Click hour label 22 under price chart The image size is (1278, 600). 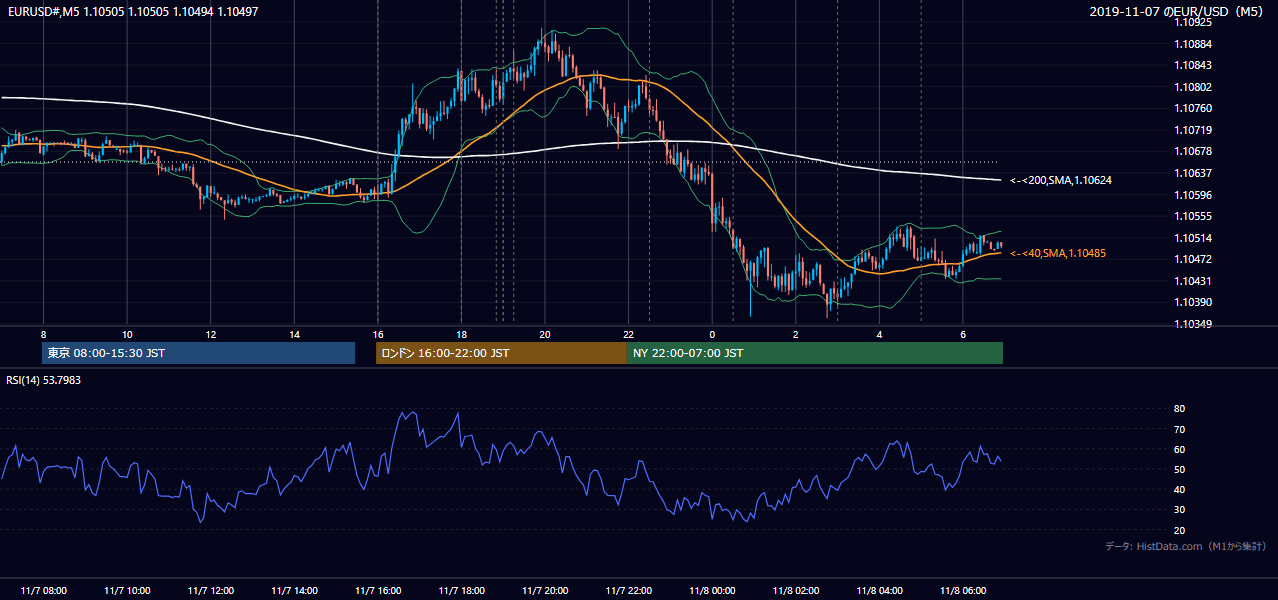(x=629, y=334)
